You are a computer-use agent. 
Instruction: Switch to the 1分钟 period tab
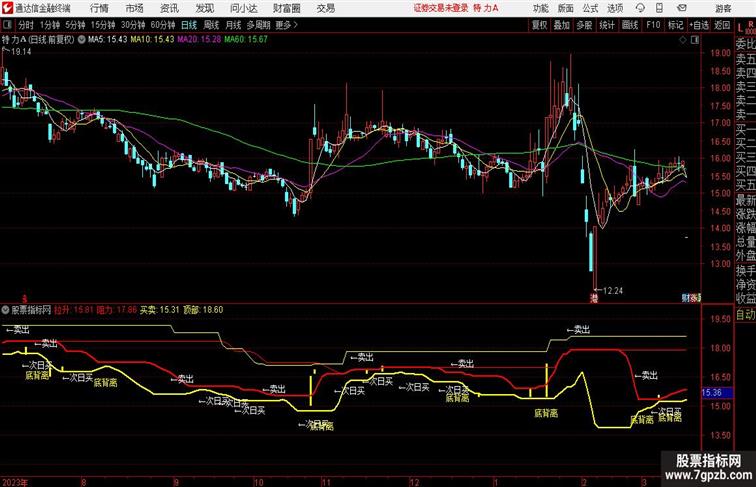50,25
